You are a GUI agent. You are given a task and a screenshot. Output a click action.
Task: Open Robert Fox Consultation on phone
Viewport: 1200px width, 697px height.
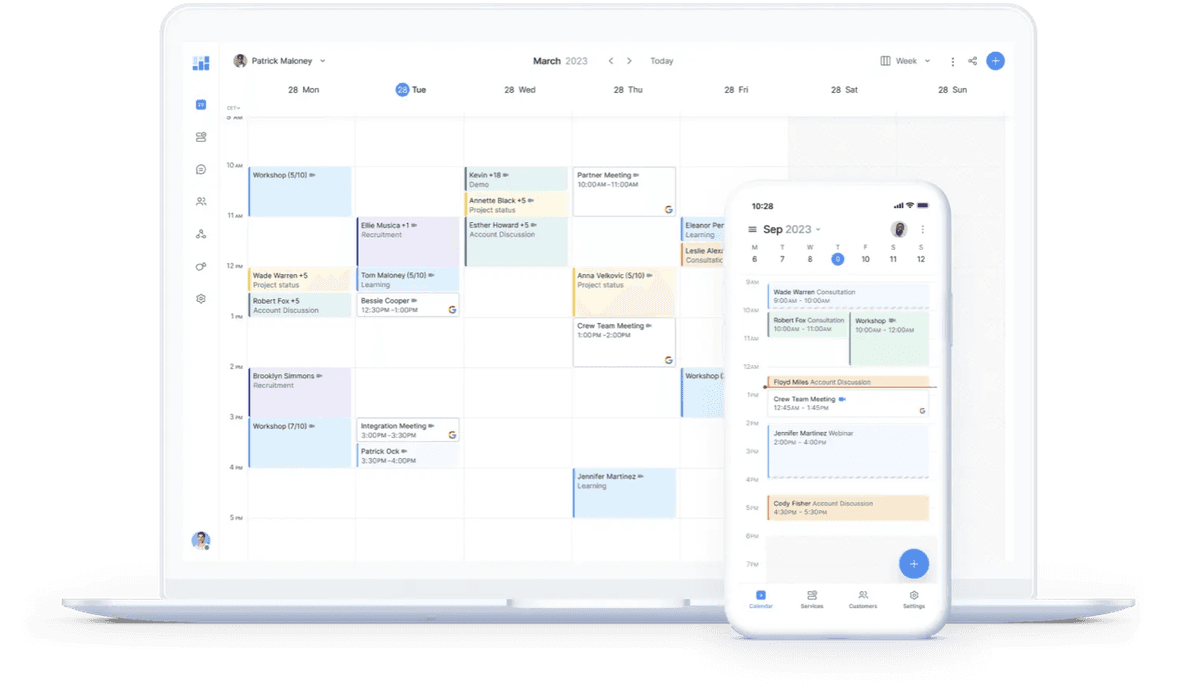(x=808, y=325)
